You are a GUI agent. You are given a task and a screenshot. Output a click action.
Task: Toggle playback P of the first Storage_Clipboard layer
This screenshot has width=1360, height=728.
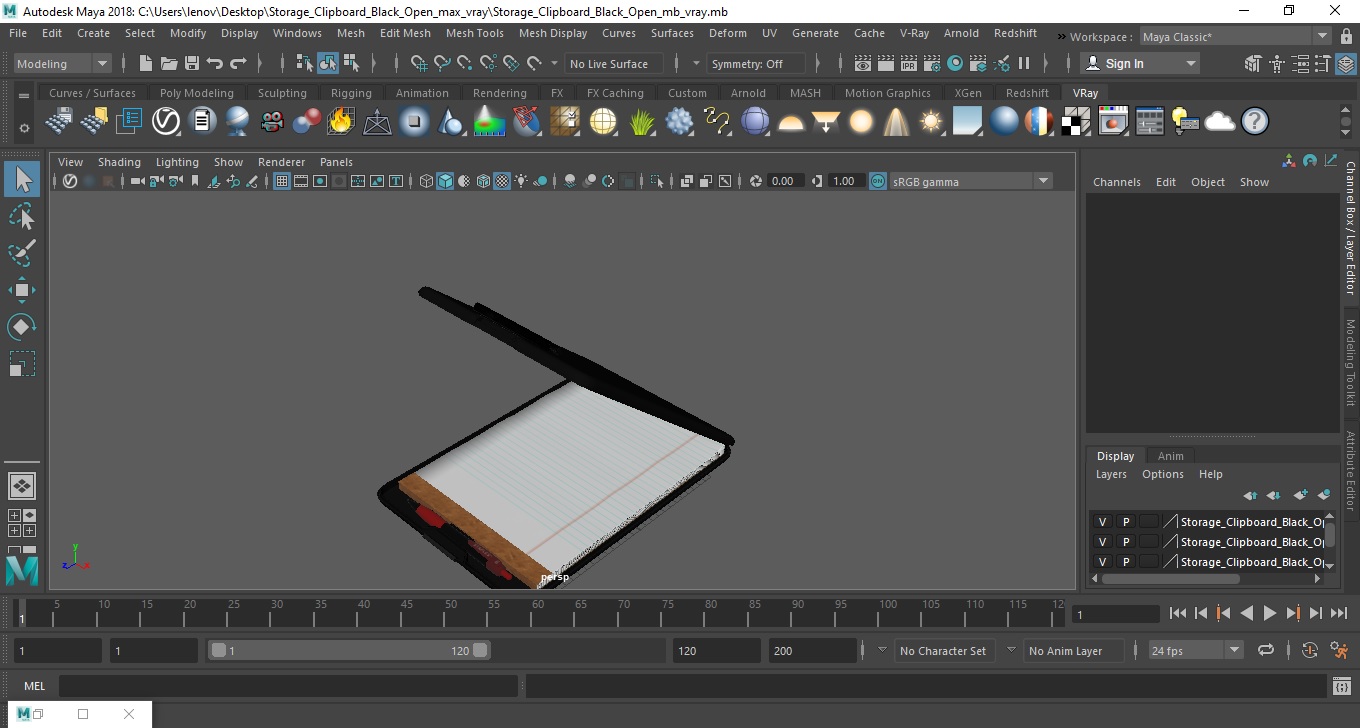1125,522
